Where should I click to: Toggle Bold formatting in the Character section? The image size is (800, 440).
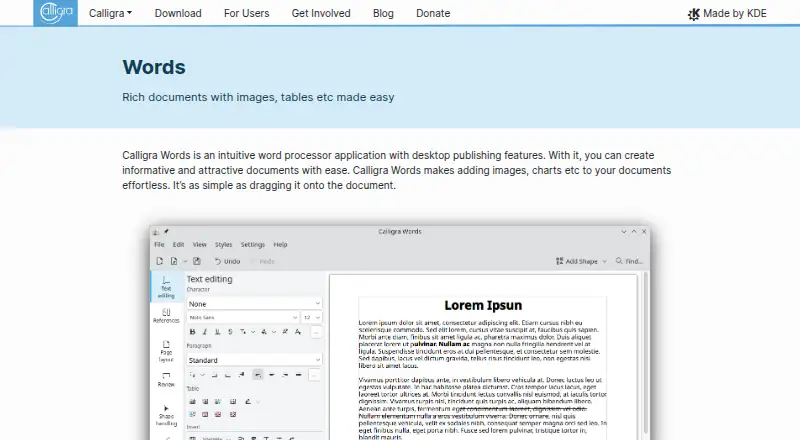click(x=192, y=332)
